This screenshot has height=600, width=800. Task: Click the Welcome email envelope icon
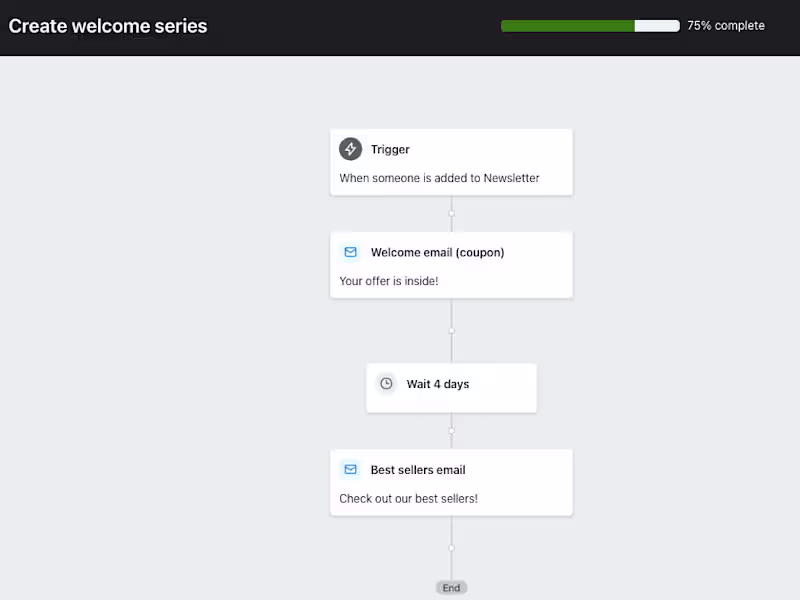(x=350, y=252)
